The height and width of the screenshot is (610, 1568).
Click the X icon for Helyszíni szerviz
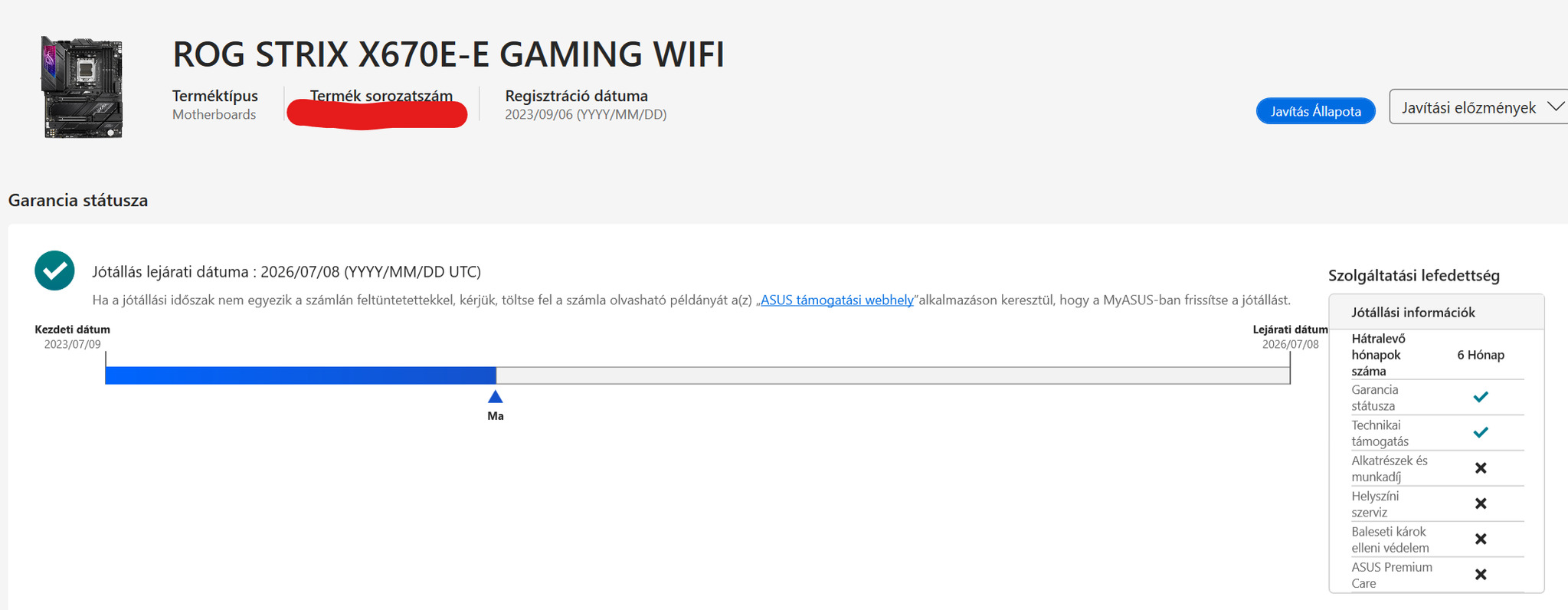1481,503
